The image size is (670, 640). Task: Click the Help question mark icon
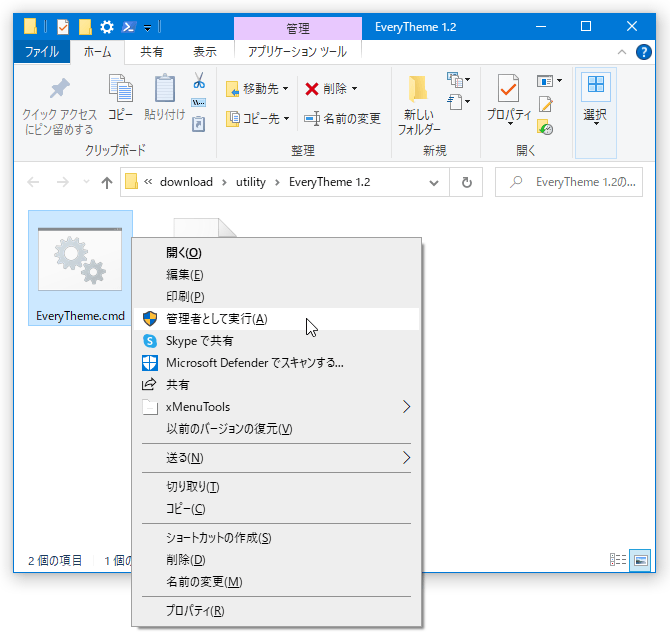[644, 52]
